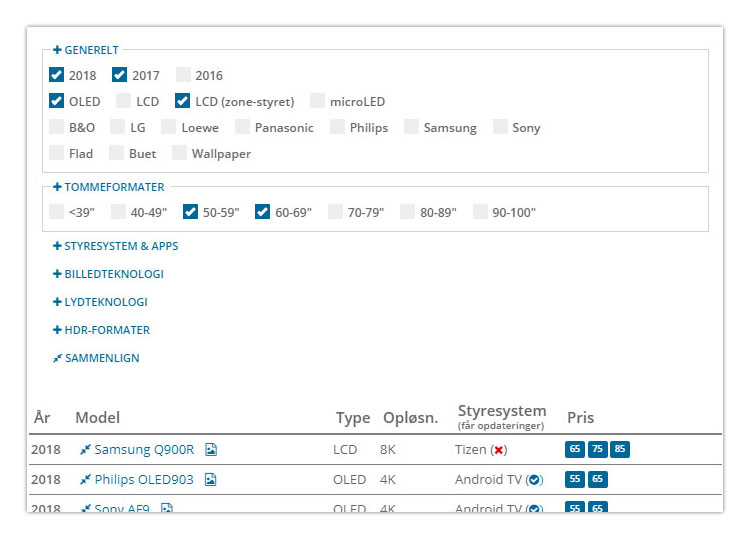Viewport: 751px width, 539px height.
Task: Sort table by Type column header
Action: click(x=353, y=418)
